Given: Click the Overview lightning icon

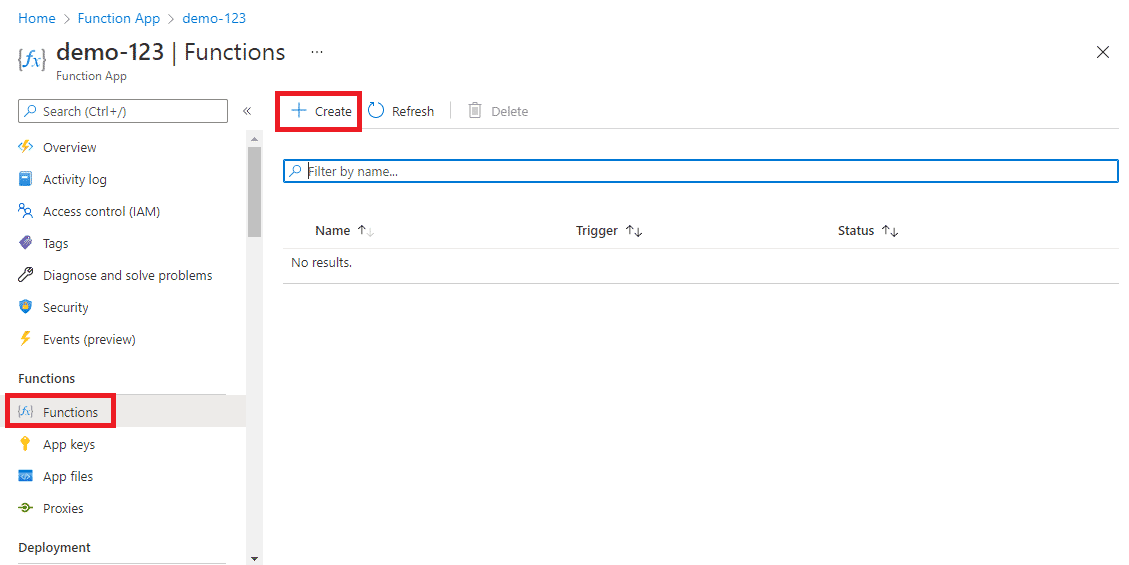Looking at the screenshot, I should pos(26,147).
